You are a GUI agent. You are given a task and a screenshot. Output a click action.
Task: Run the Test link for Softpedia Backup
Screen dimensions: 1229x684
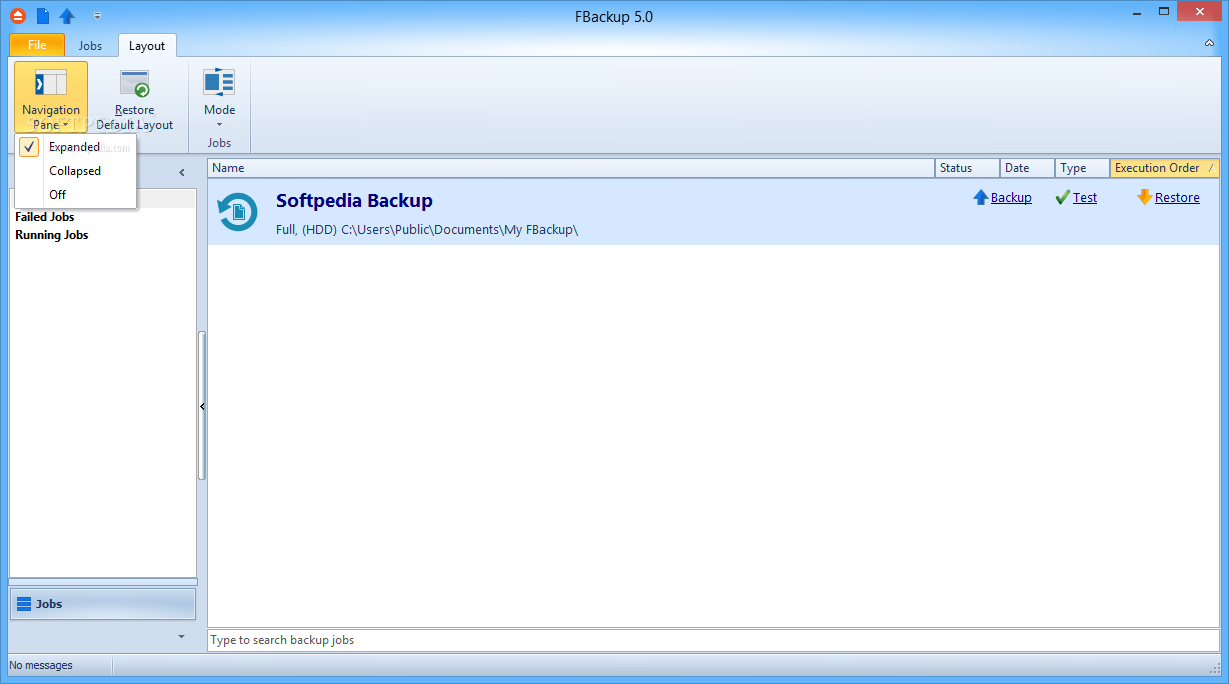pos(1084,197)
